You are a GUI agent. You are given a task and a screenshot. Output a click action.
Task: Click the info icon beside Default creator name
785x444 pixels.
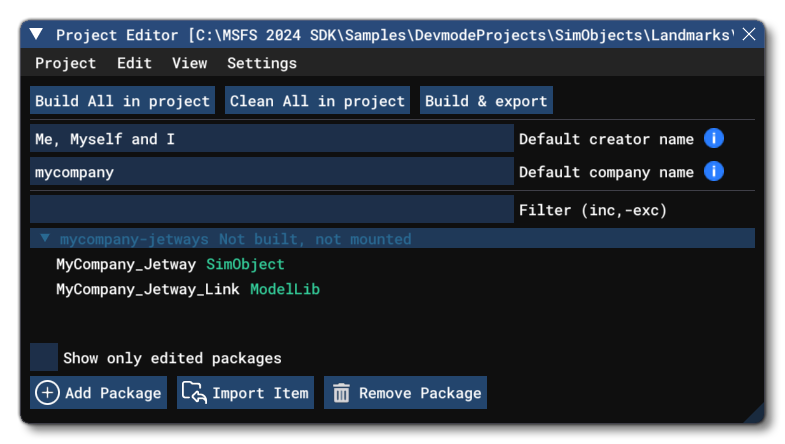[x=713, y=139]
